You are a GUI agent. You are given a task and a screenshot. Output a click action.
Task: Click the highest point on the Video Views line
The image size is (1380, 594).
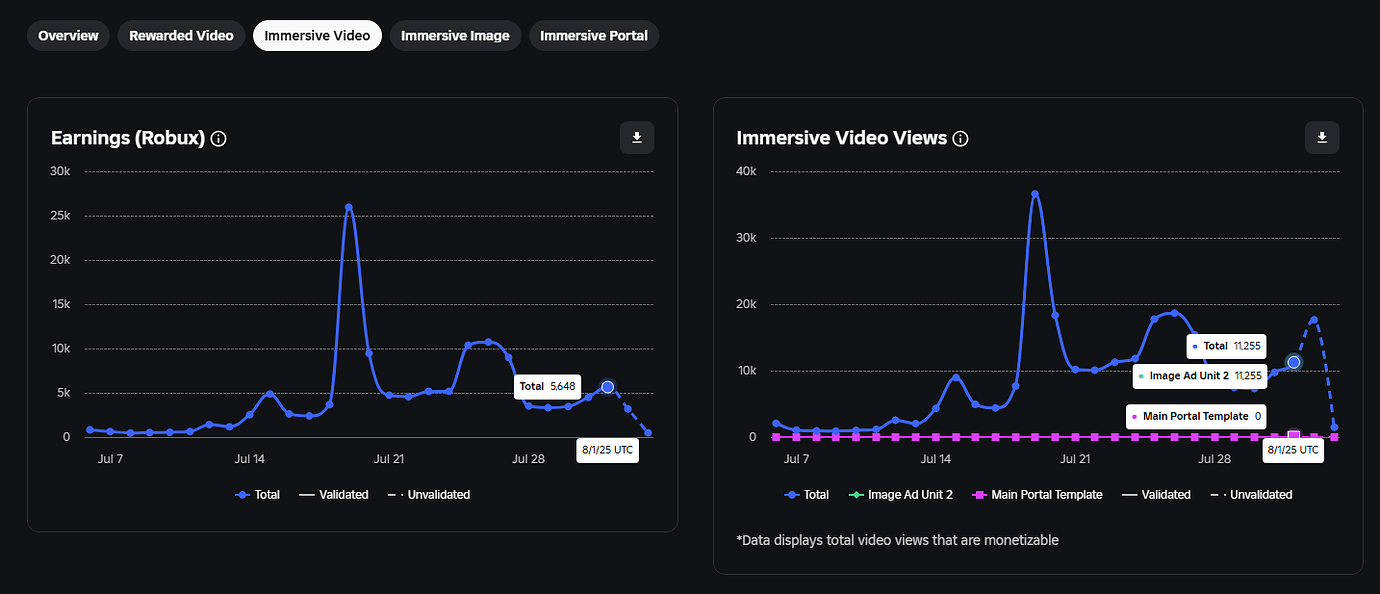point(1035,194)
